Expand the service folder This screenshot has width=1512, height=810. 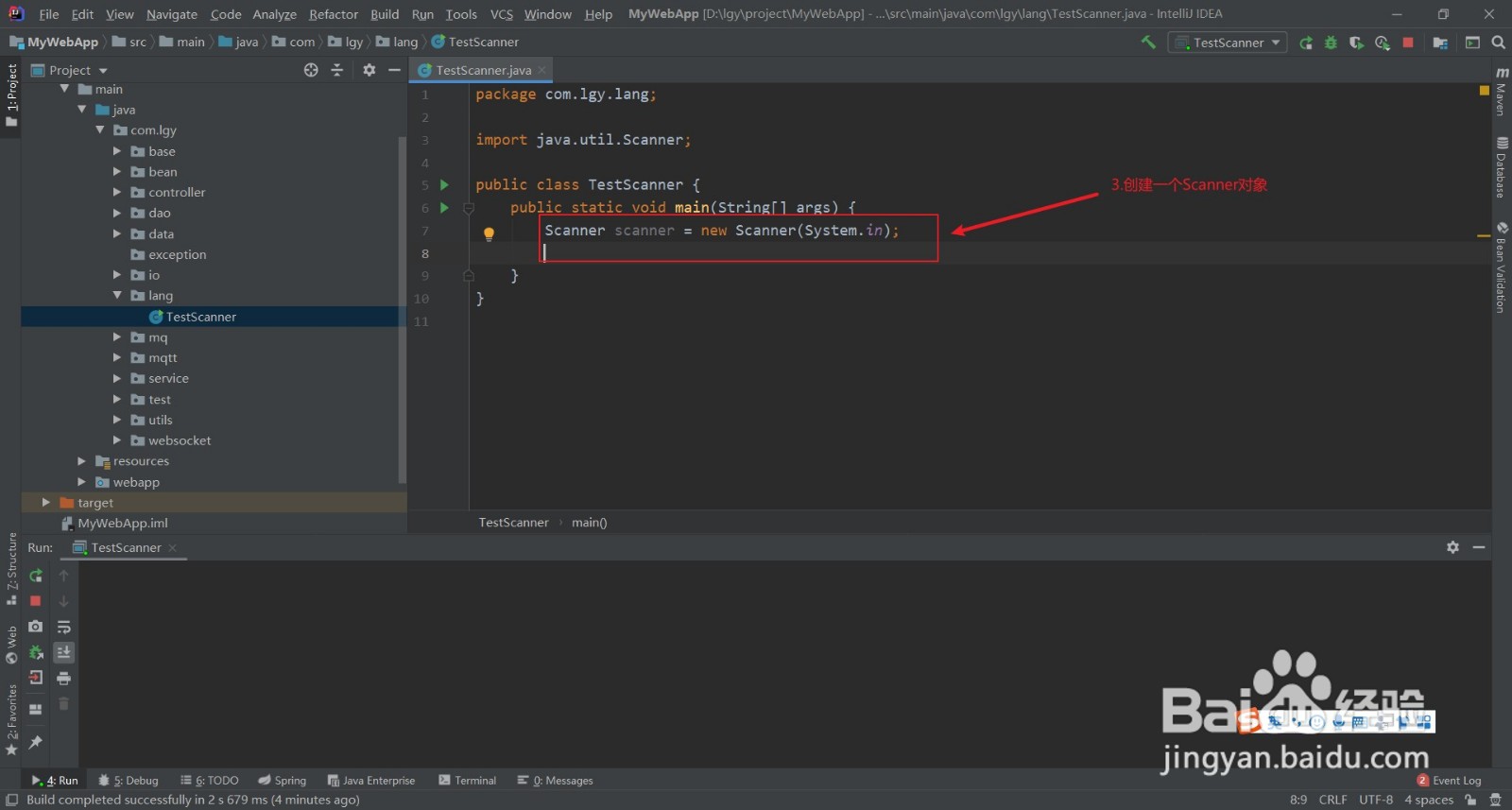pos(117,378)
